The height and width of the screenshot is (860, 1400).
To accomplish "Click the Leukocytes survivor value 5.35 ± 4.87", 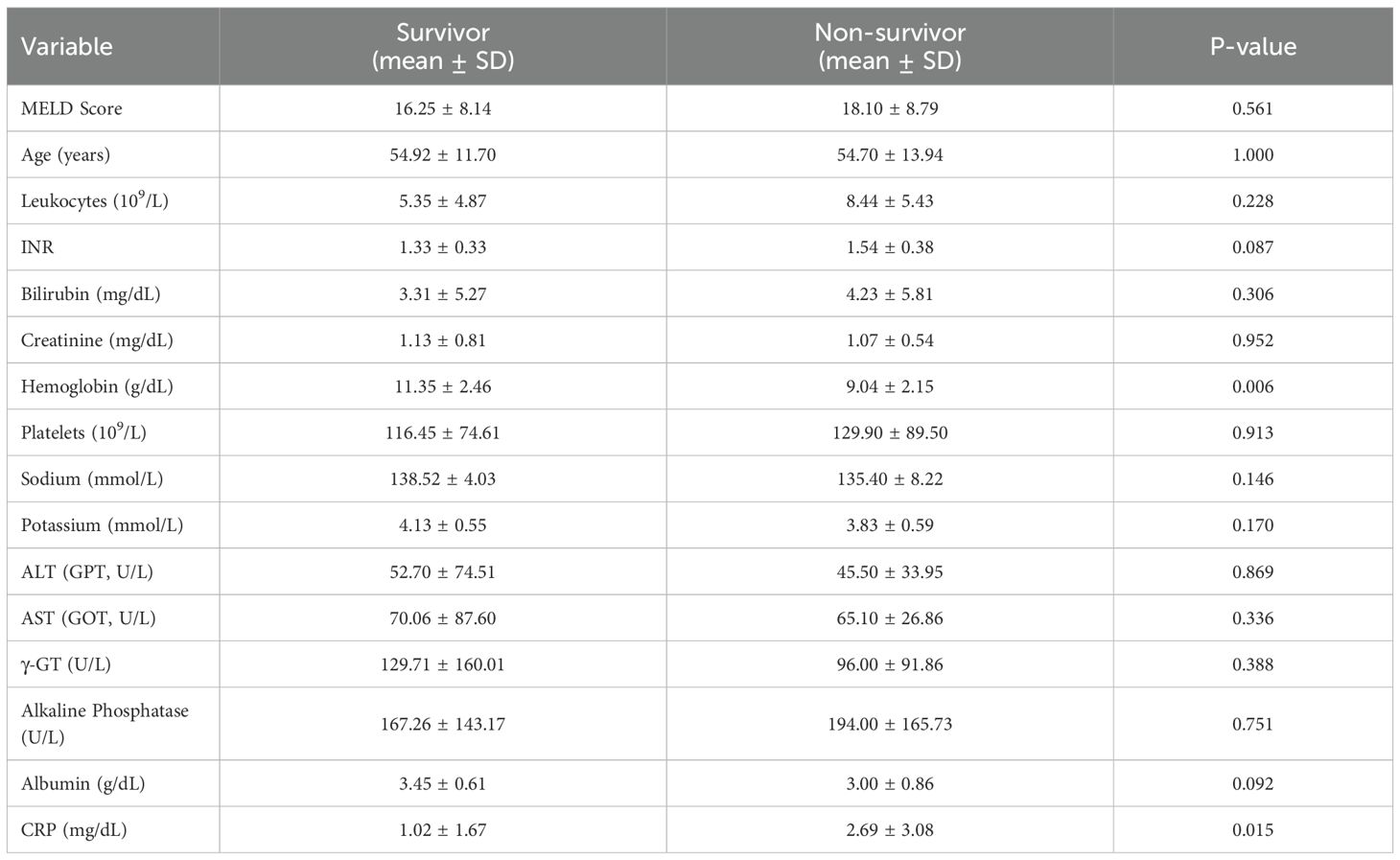I will click(x=442, y=200).
